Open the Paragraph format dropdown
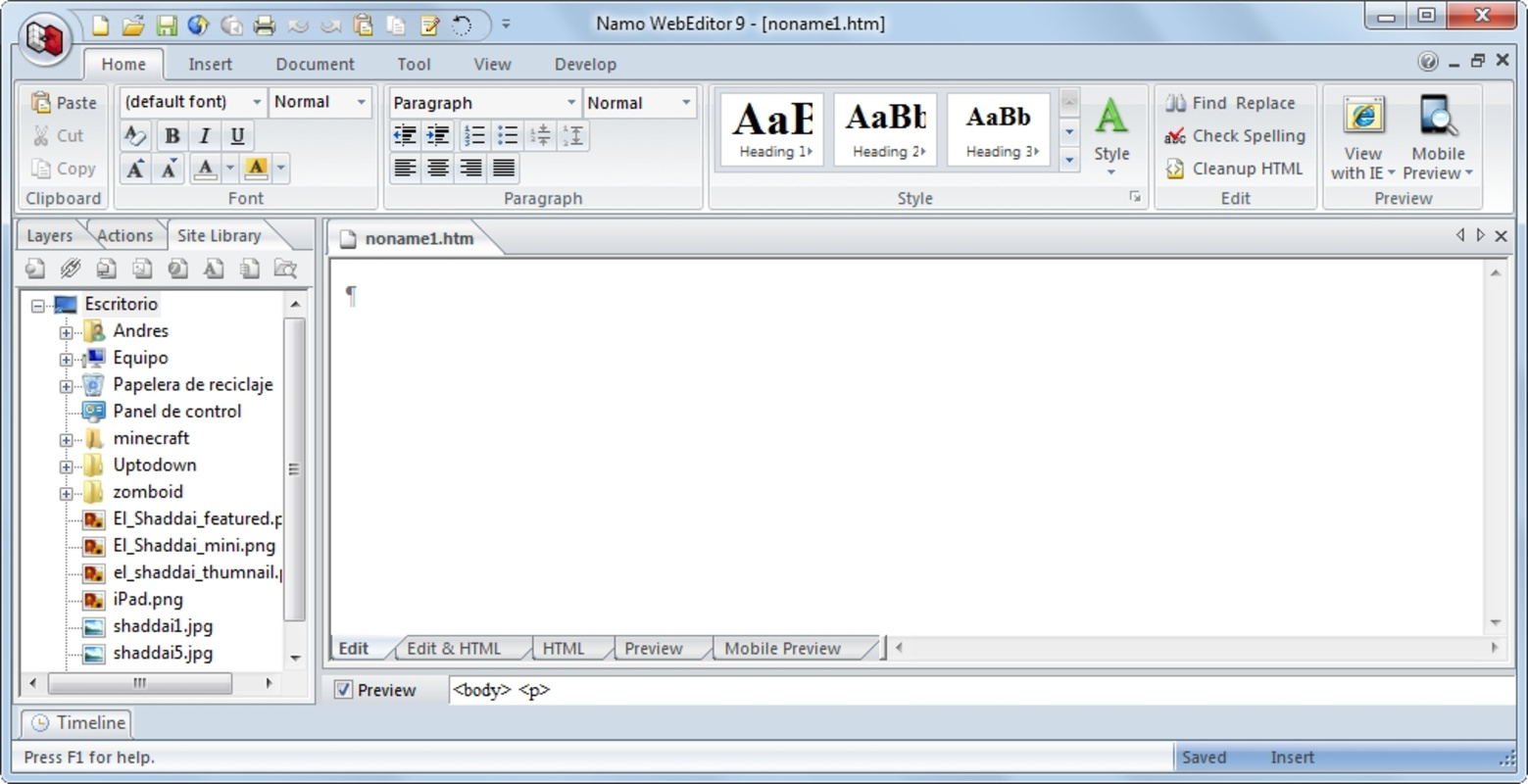Image resolution: width=1528 pixels, height=784 pixels. [x=571, y=103]
